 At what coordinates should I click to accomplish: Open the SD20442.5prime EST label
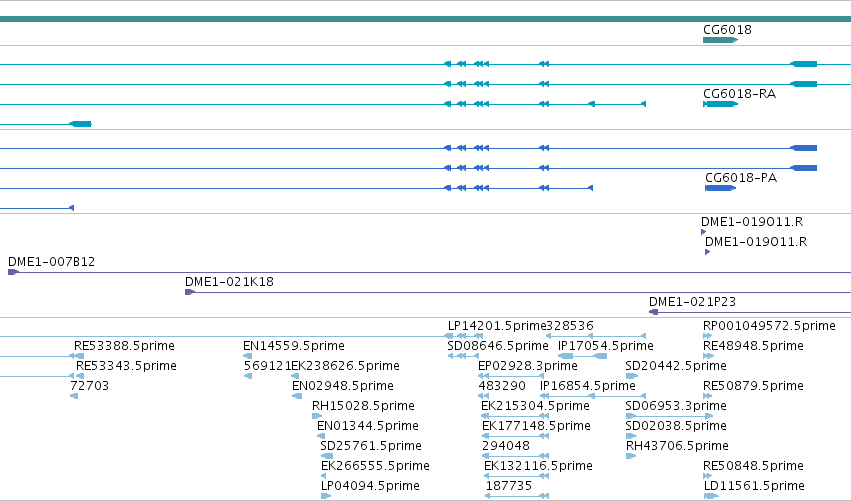(676, 366)
